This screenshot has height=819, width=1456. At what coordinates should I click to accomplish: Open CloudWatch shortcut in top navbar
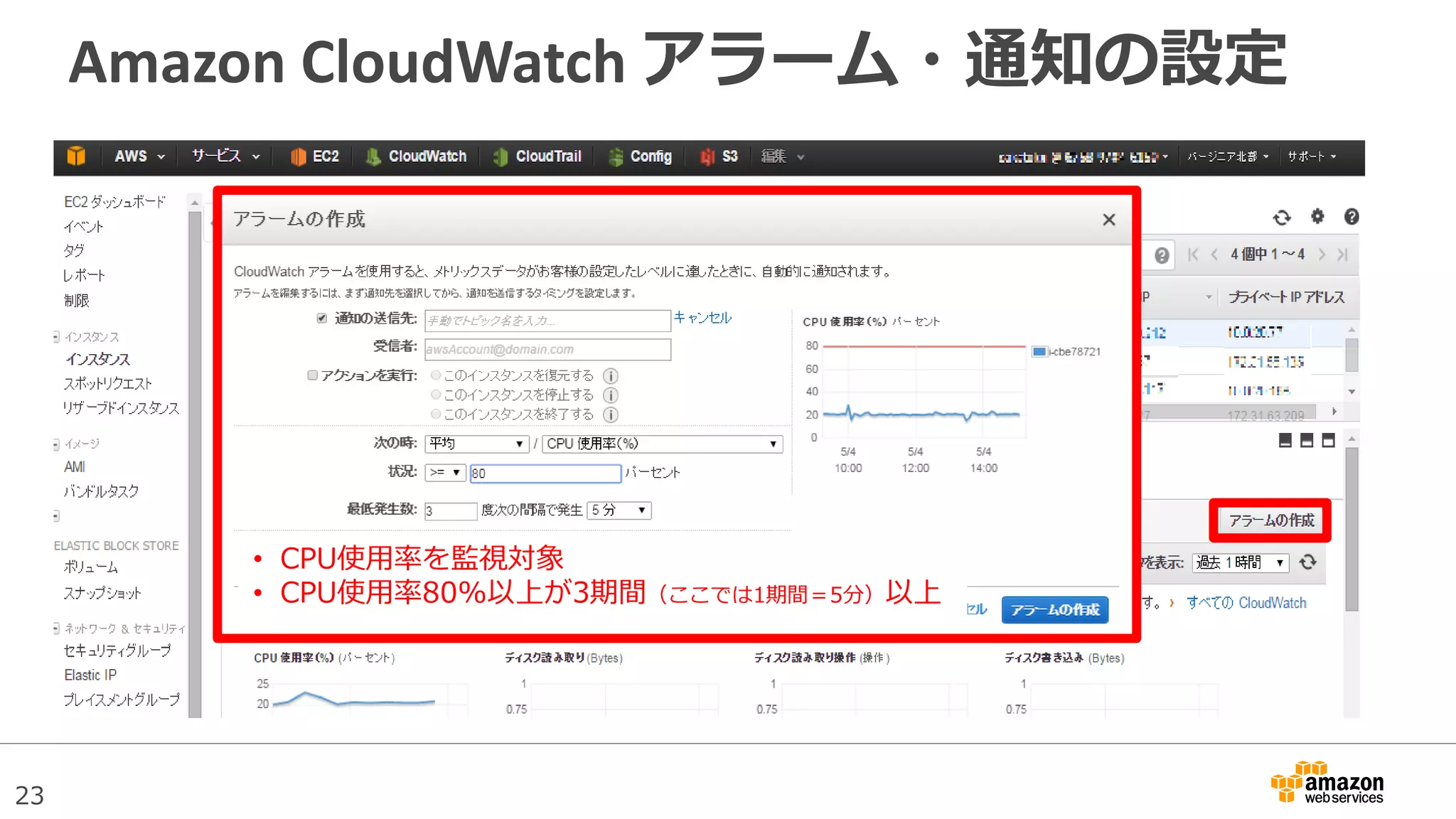click(x=417, y=156)
